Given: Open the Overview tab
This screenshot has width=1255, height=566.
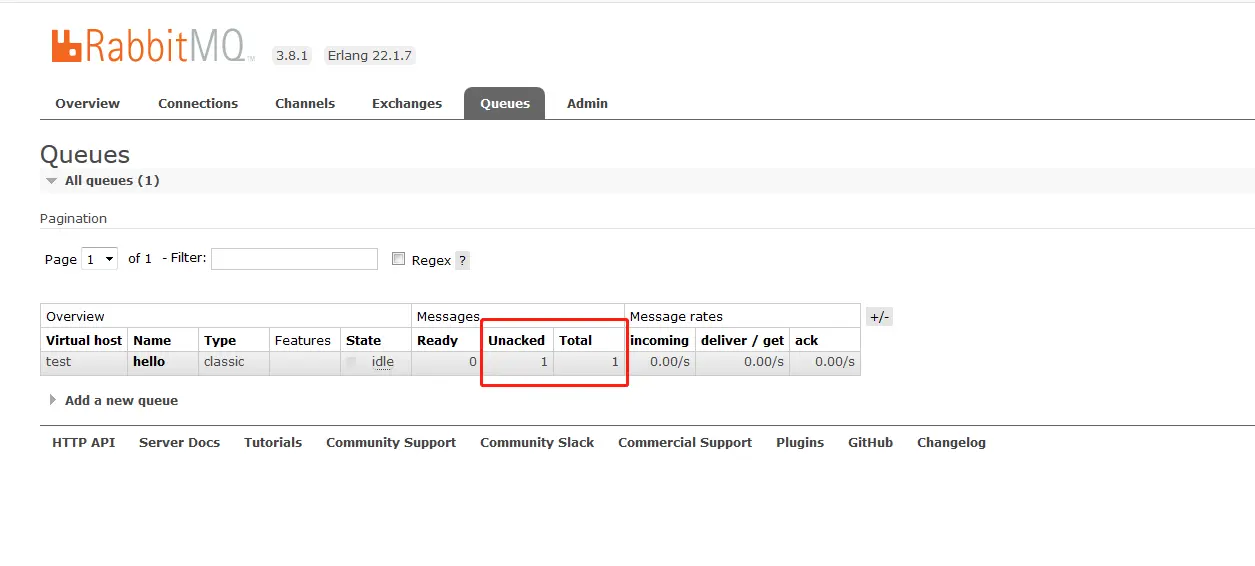Looking at the screenshot, I should 87,103.
